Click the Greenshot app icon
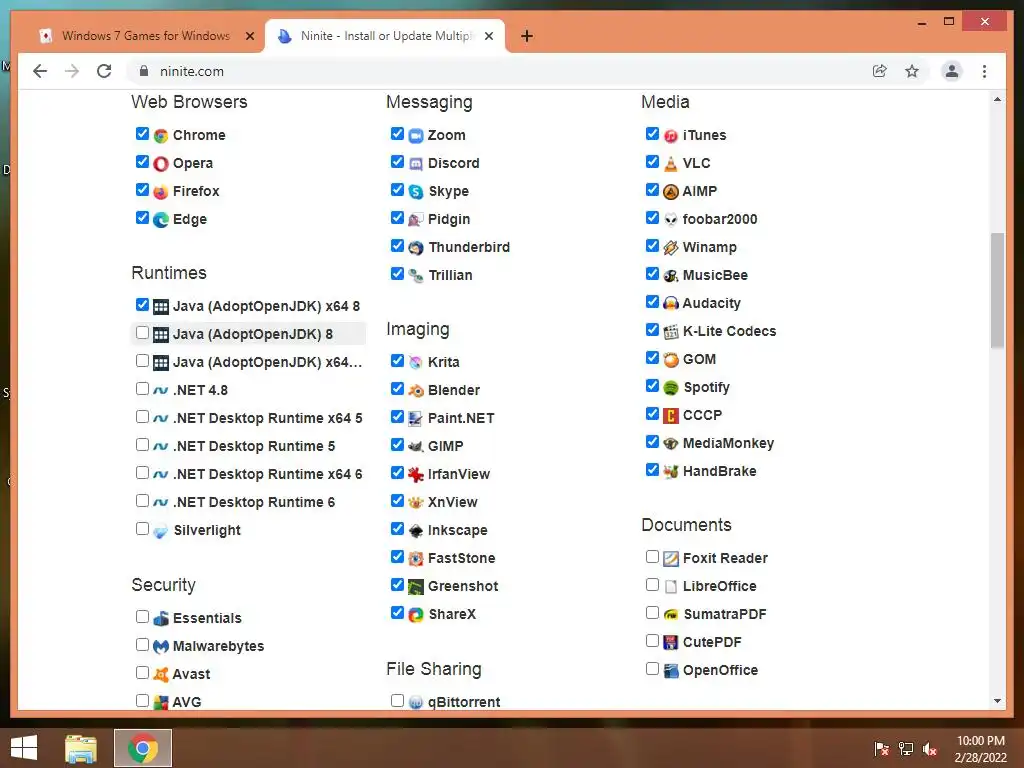Screen dimensions: 1024x768 (x=416, y=587)
